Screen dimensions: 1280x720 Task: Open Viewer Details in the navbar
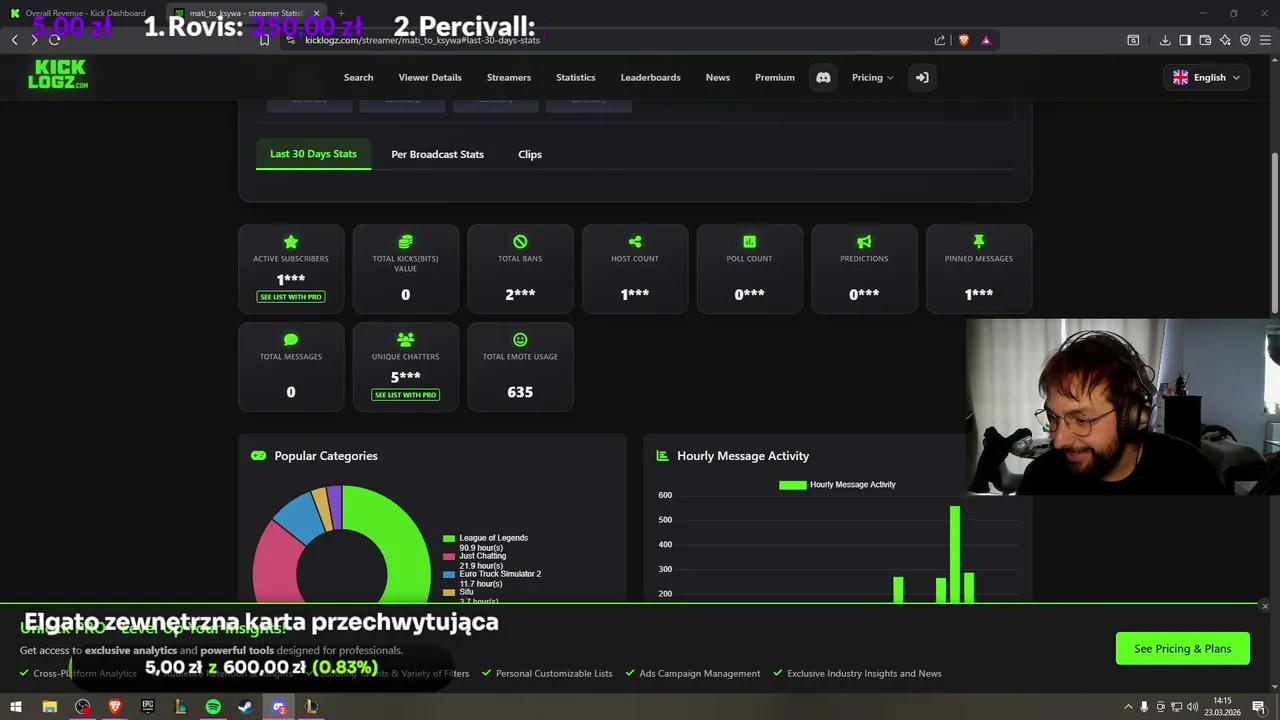430,77
